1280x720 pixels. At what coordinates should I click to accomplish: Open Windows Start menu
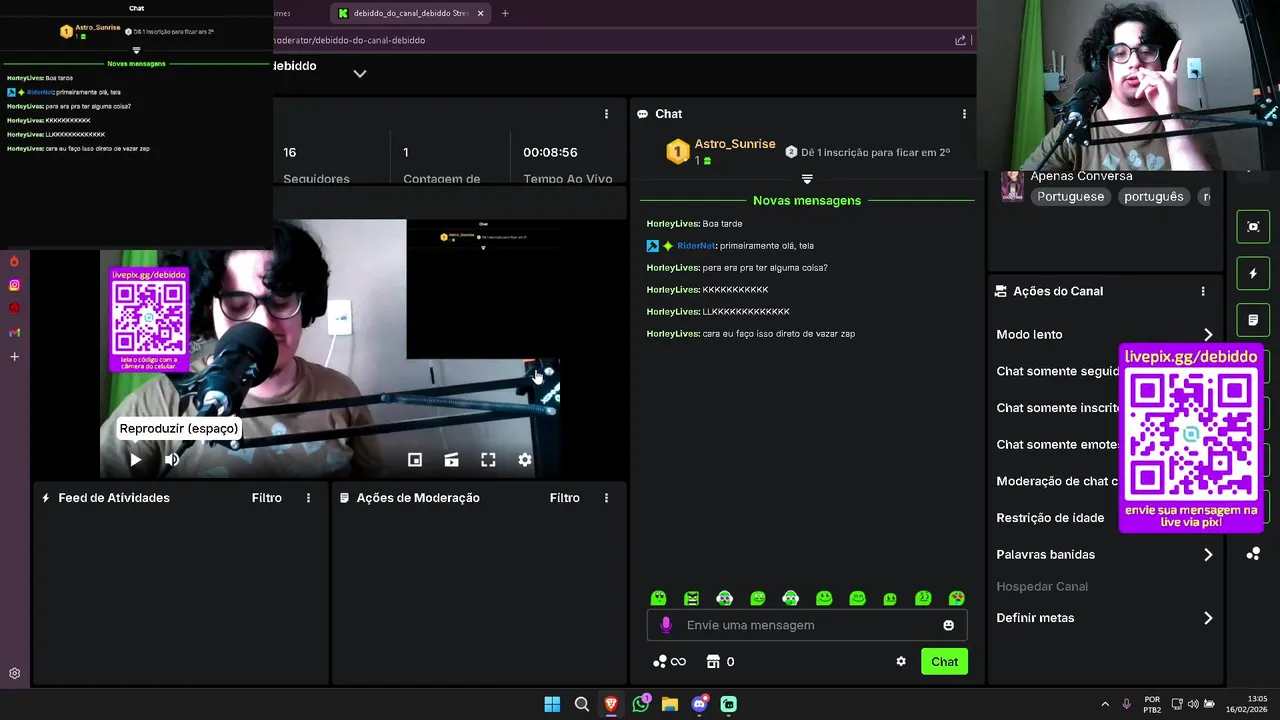(552, 704)
